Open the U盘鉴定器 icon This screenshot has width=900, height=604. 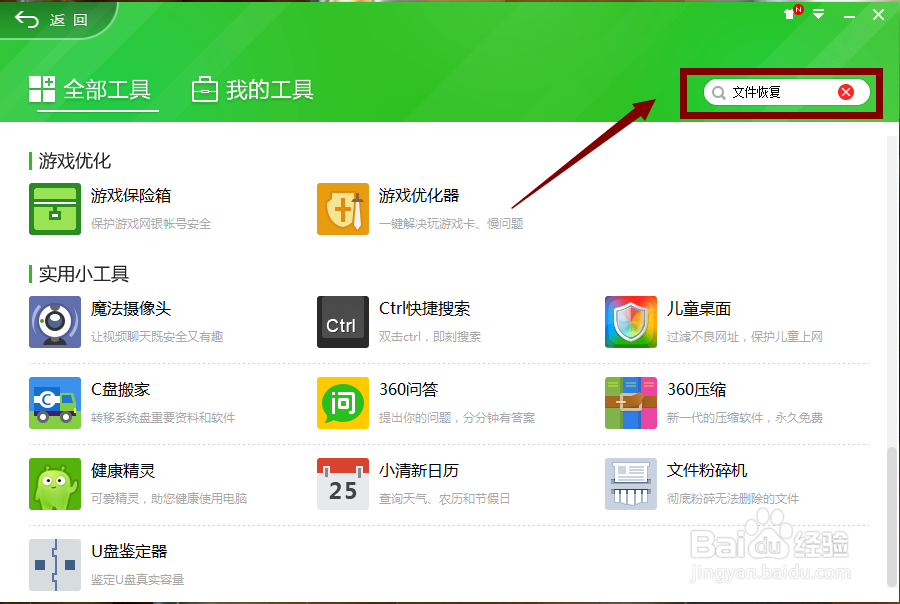pyautogui.click(x=55, y=565)
